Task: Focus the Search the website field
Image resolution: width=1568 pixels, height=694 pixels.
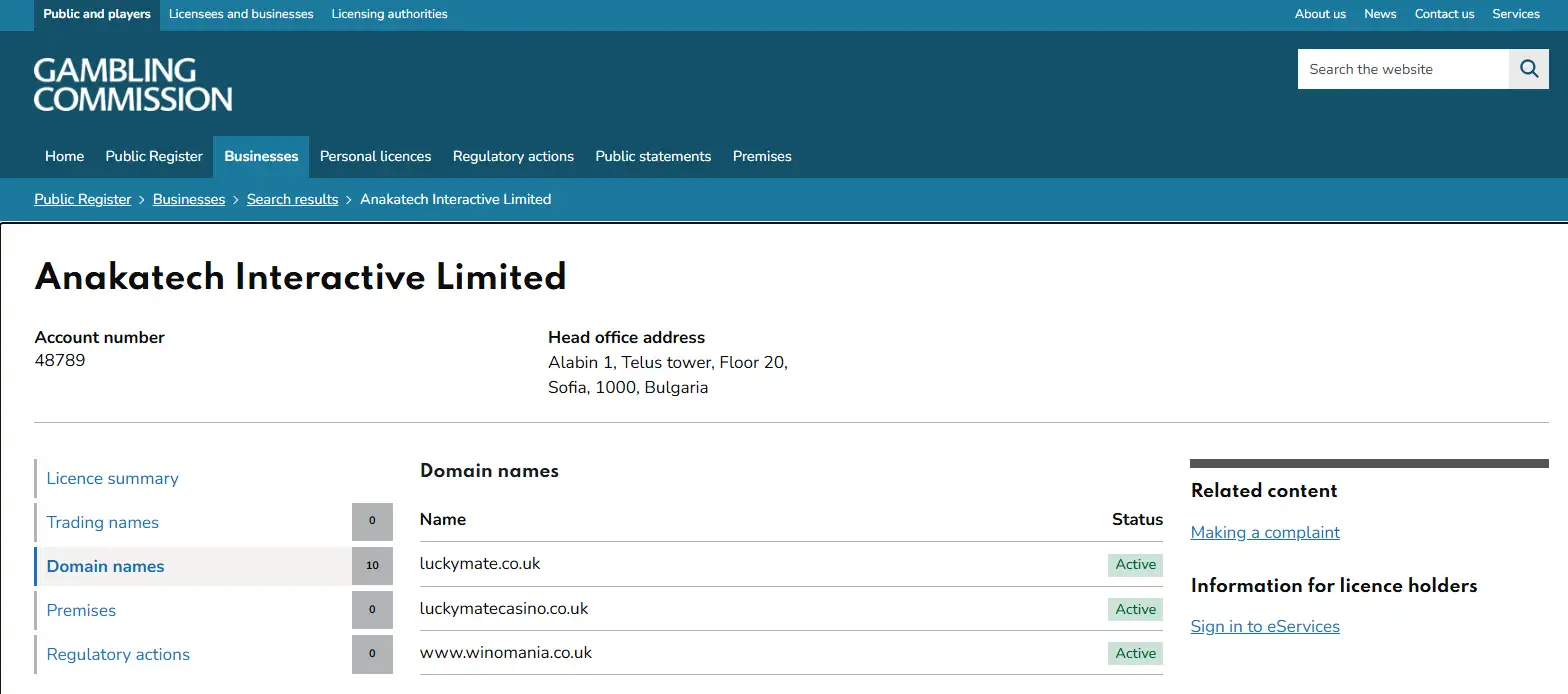Action: (1403, 69)
